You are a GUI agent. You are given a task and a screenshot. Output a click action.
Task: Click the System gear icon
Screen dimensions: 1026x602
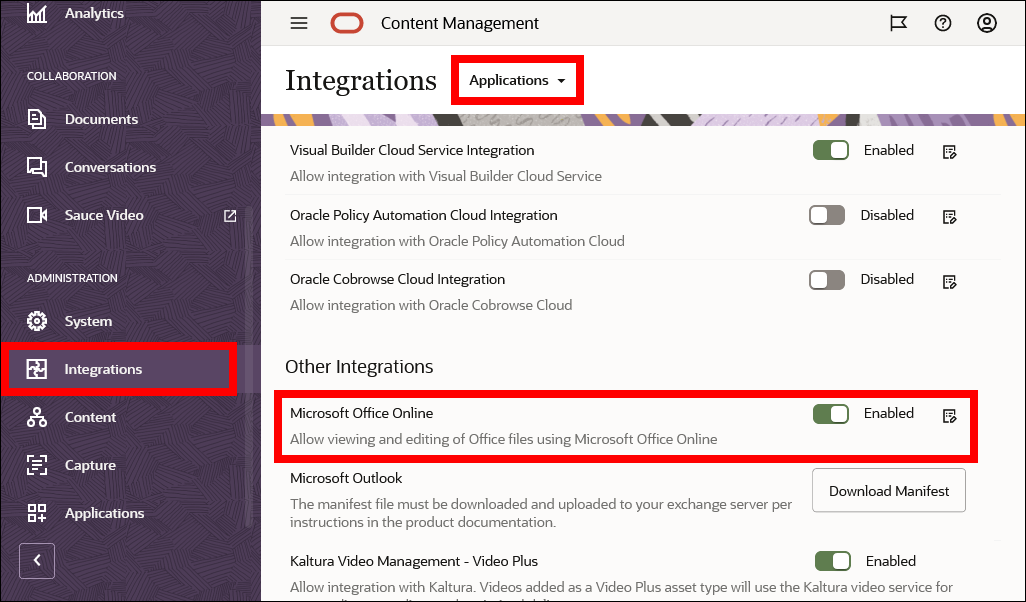pyautogui.click(x=37, y=321)
